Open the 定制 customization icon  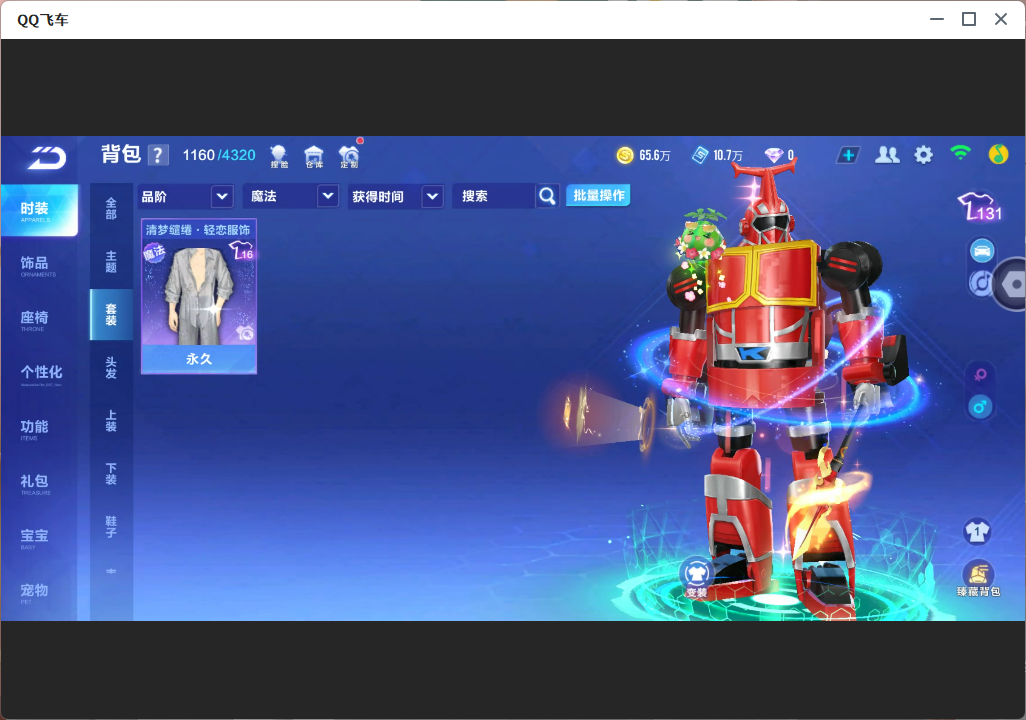[349, 156]
